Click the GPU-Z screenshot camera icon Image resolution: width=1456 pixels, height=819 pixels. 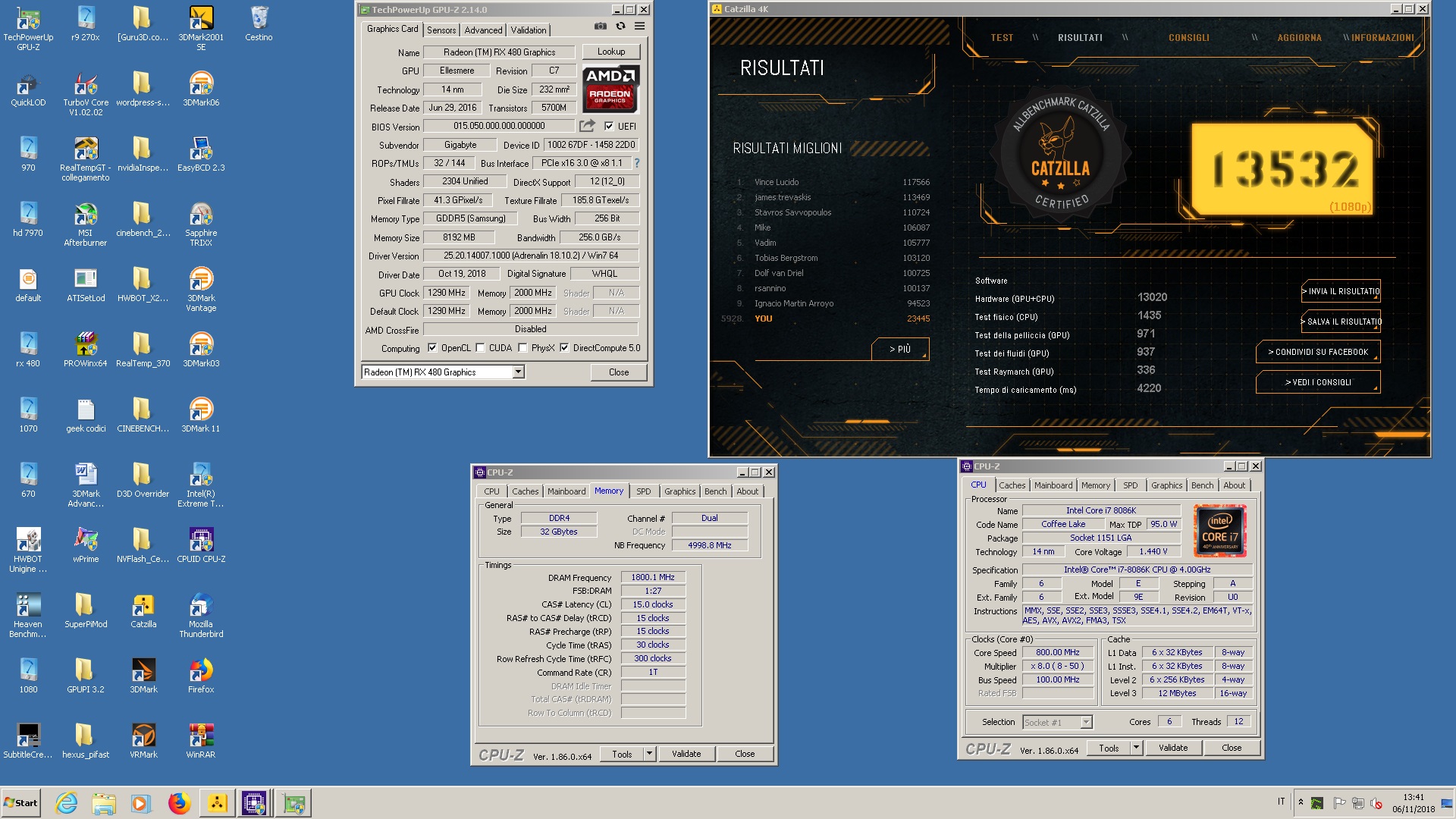coord(601,27)
